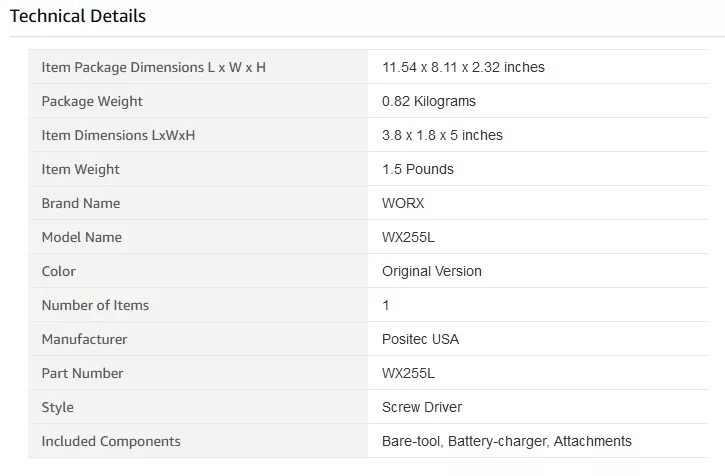Select the Number of Items label

pos(95,305)
